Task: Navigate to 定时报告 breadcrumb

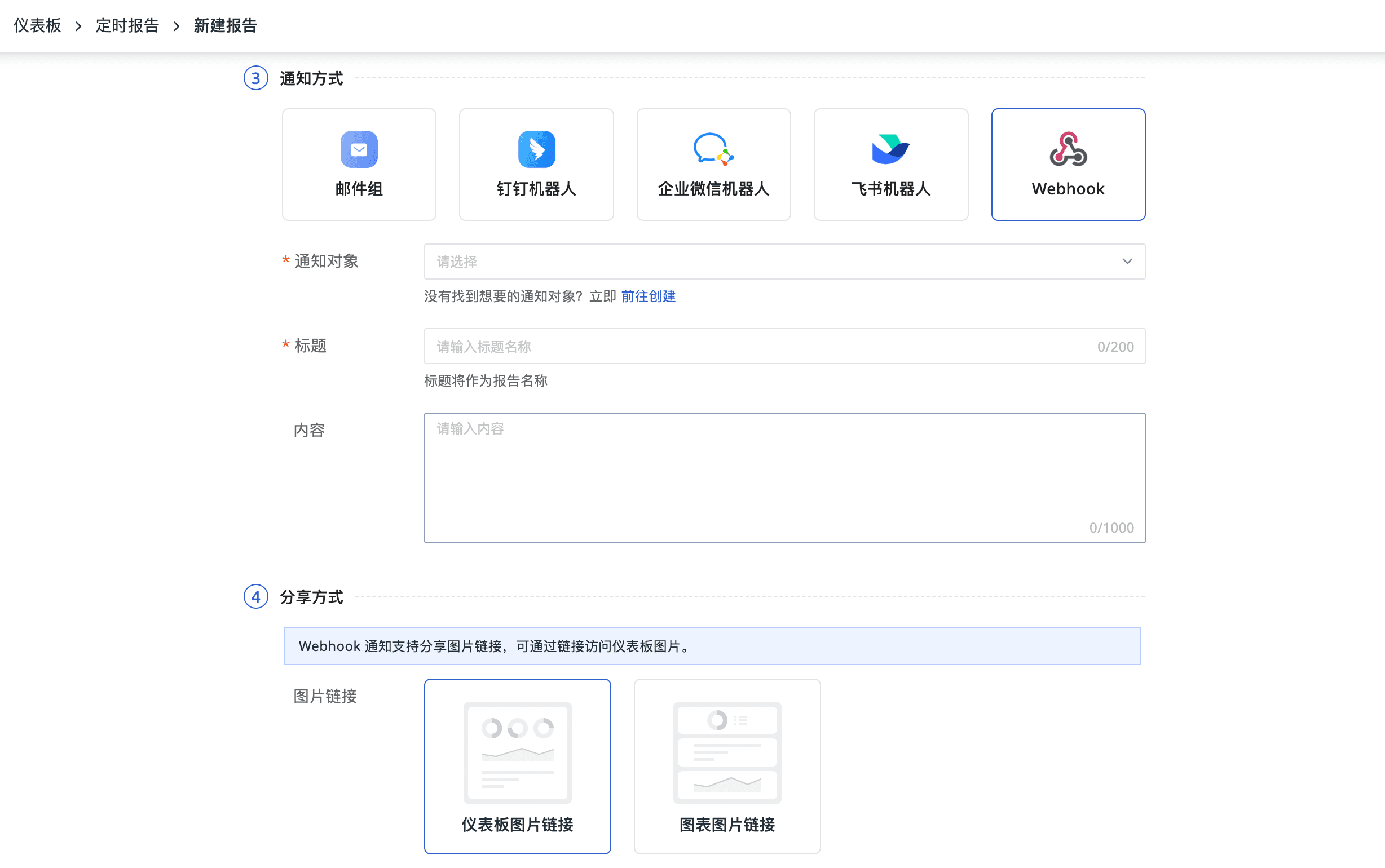Action: [x=127, y=26]
